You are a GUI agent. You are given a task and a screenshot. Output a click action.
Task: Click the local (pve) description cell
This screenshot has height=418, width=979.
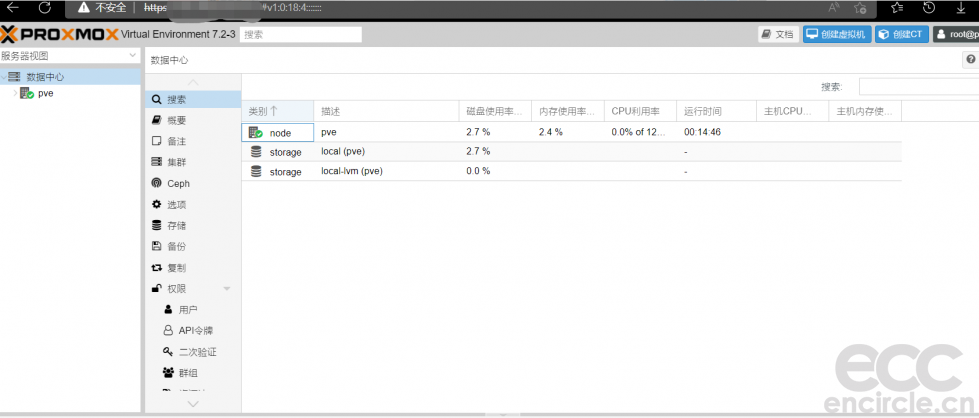pyautogui.click(x=343, y=151)
